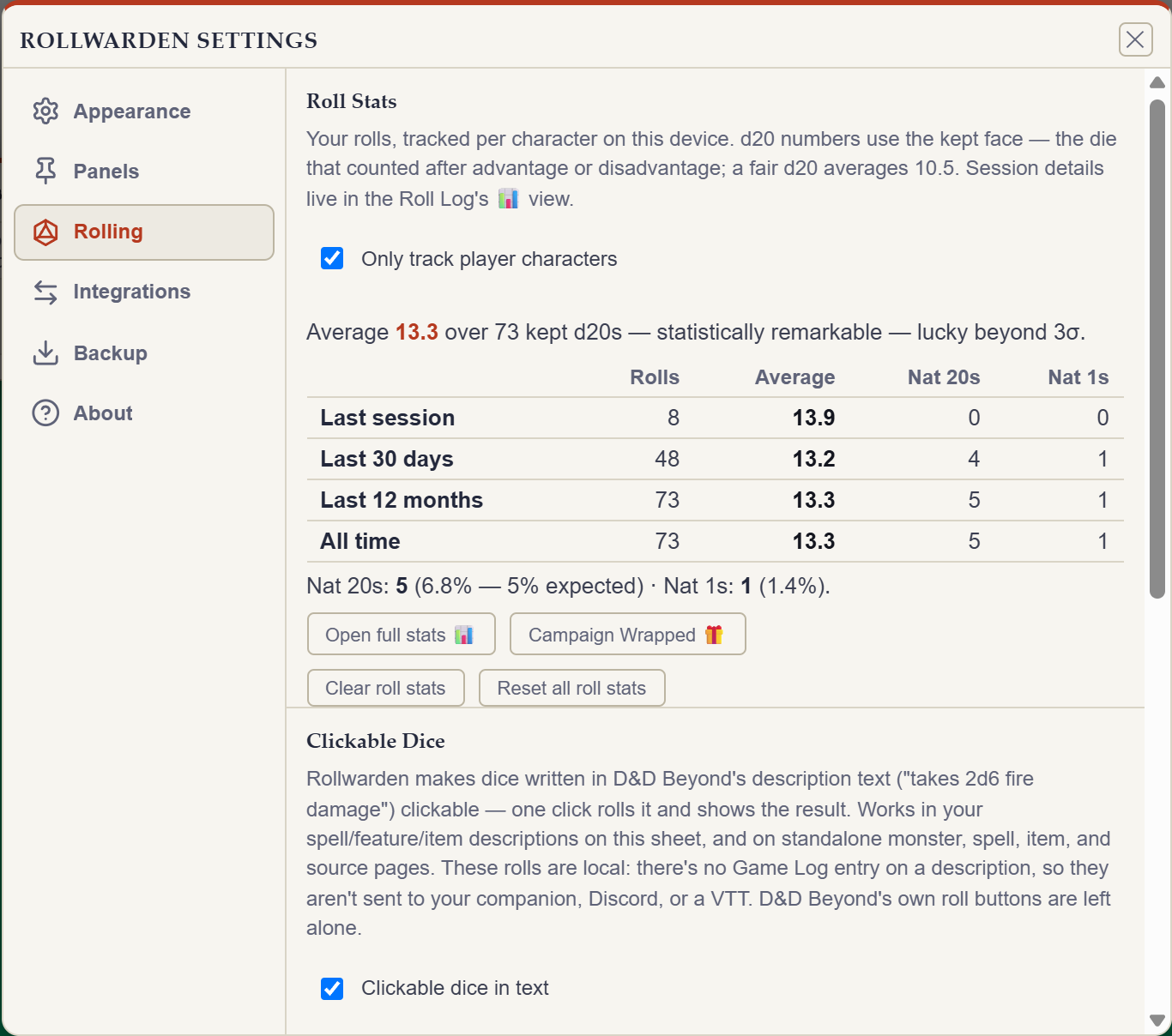Click the Nat 20s summary line below the table
Viewport: 1172px width, 1036px height.
pyautogui.click(x=568, y=586)
